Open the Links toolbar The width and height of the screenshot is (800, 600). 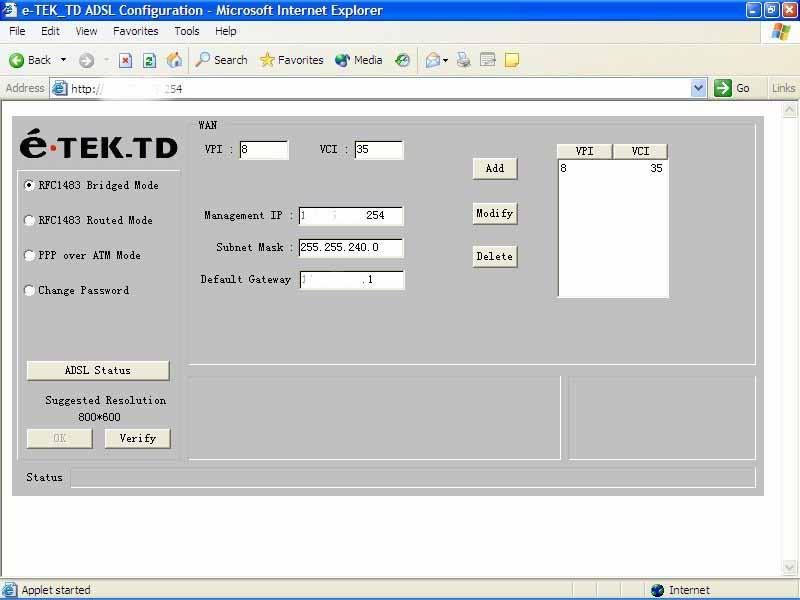(x=783, y=88)
